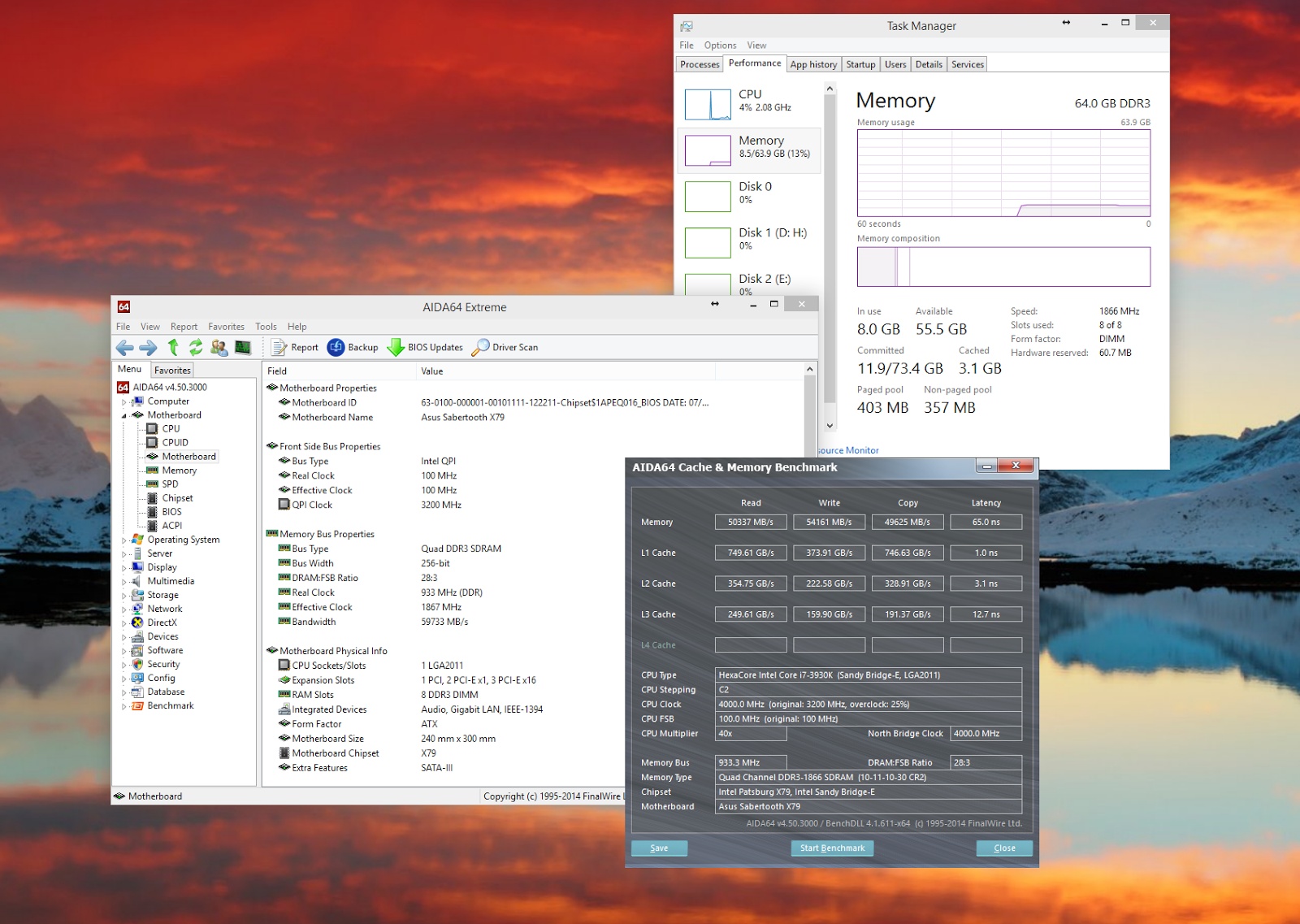Expand the Computer tree node

[x=124, y=402]
